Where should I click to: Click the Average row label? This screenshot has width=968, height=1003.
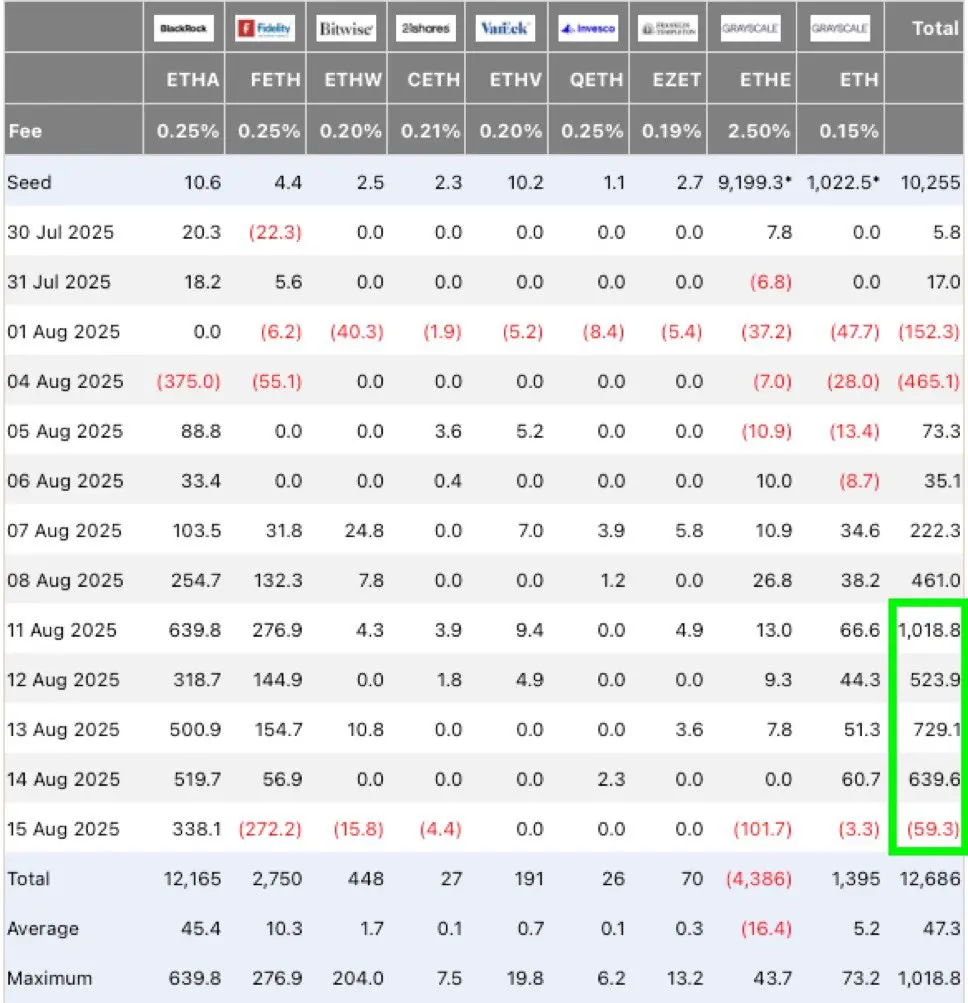click(43, 928)
